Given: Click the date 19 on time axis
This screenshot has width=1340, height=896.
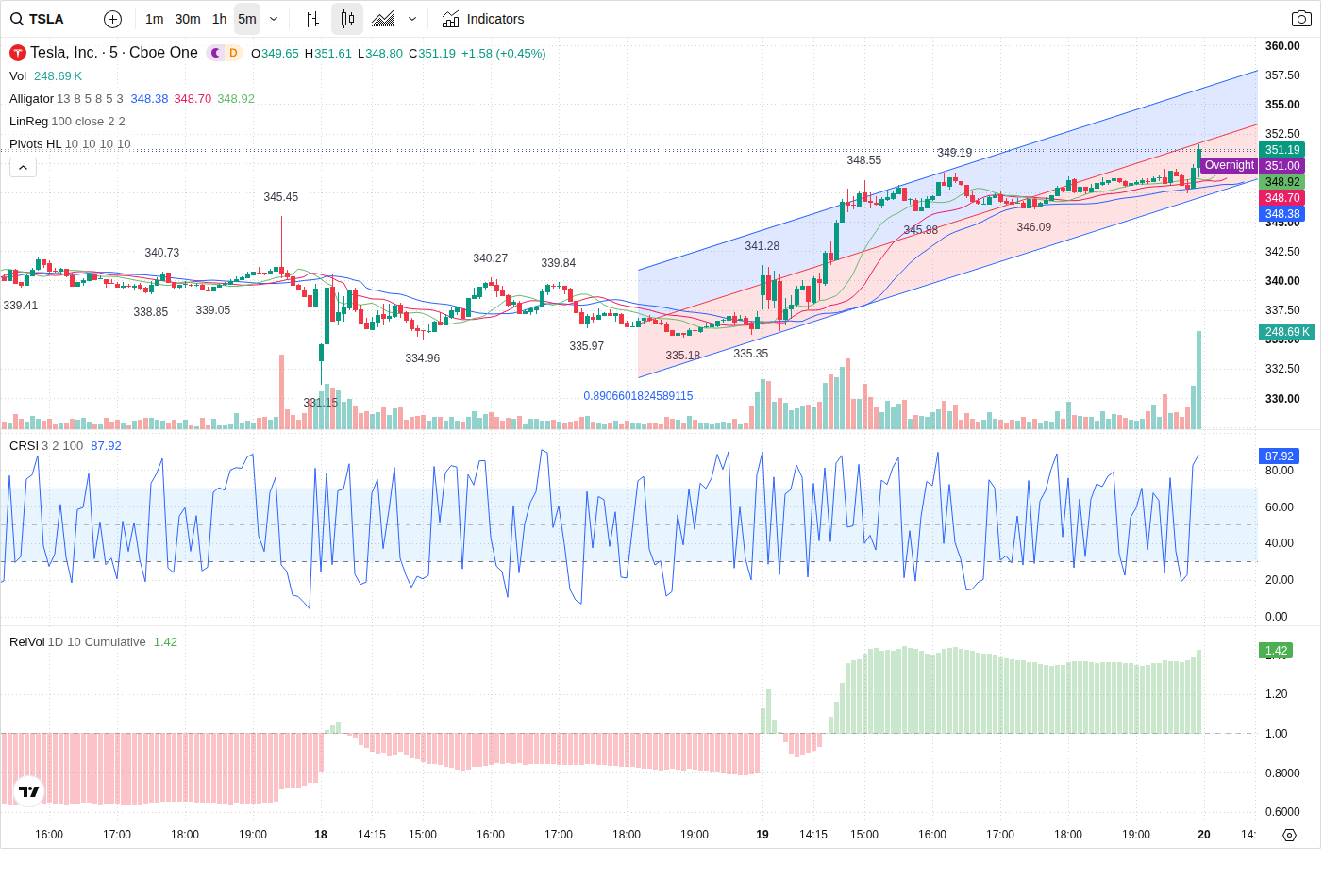Looking at the screenshot, I should pos(762,835).
